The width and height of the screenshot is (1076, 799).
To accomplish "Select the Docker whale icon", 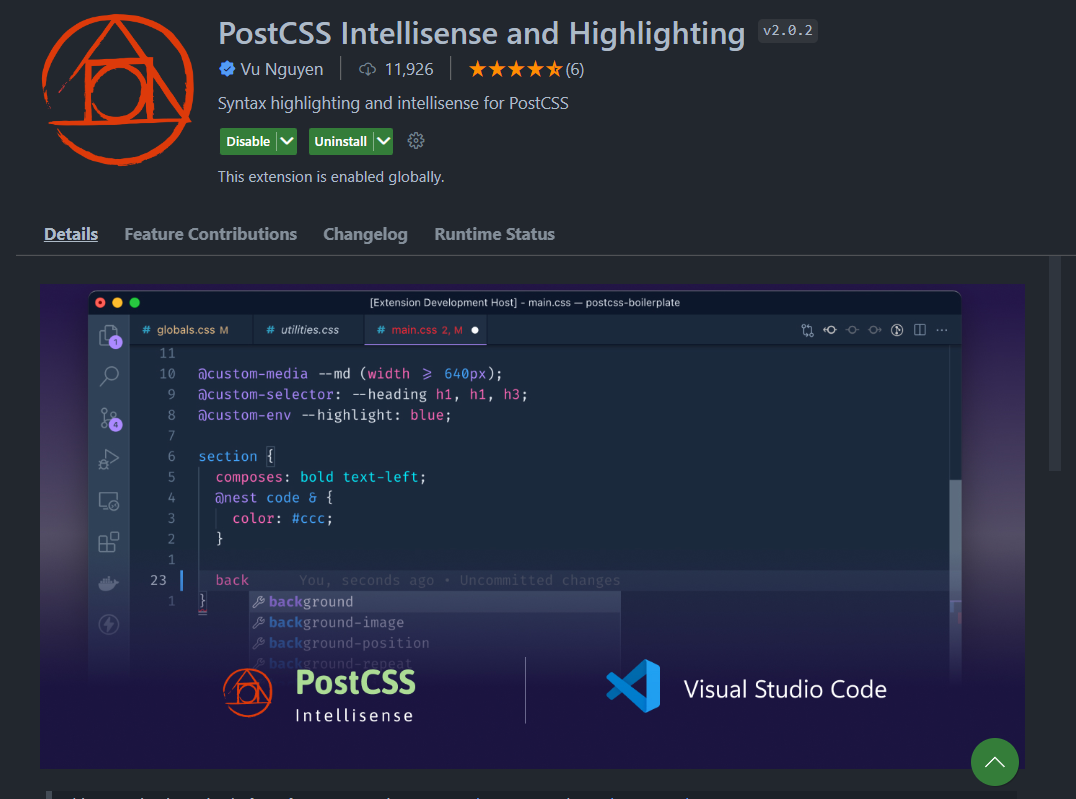I will [x=109, y=583].
